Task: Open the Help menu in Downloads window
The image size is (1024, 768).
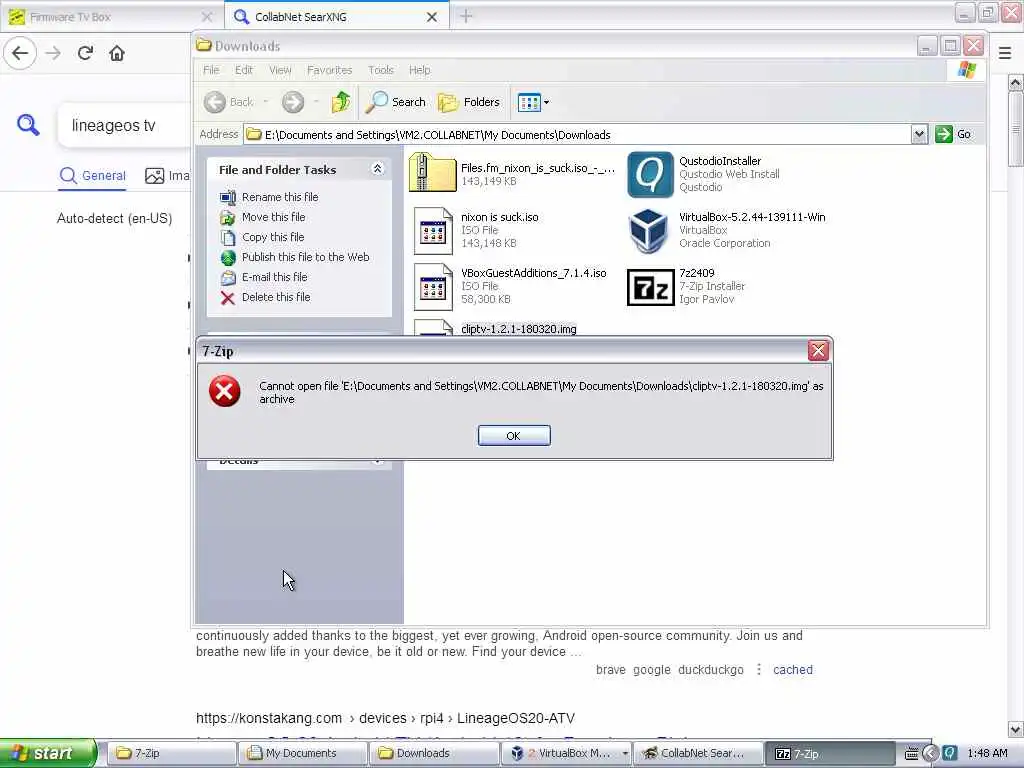Action: 419,70
